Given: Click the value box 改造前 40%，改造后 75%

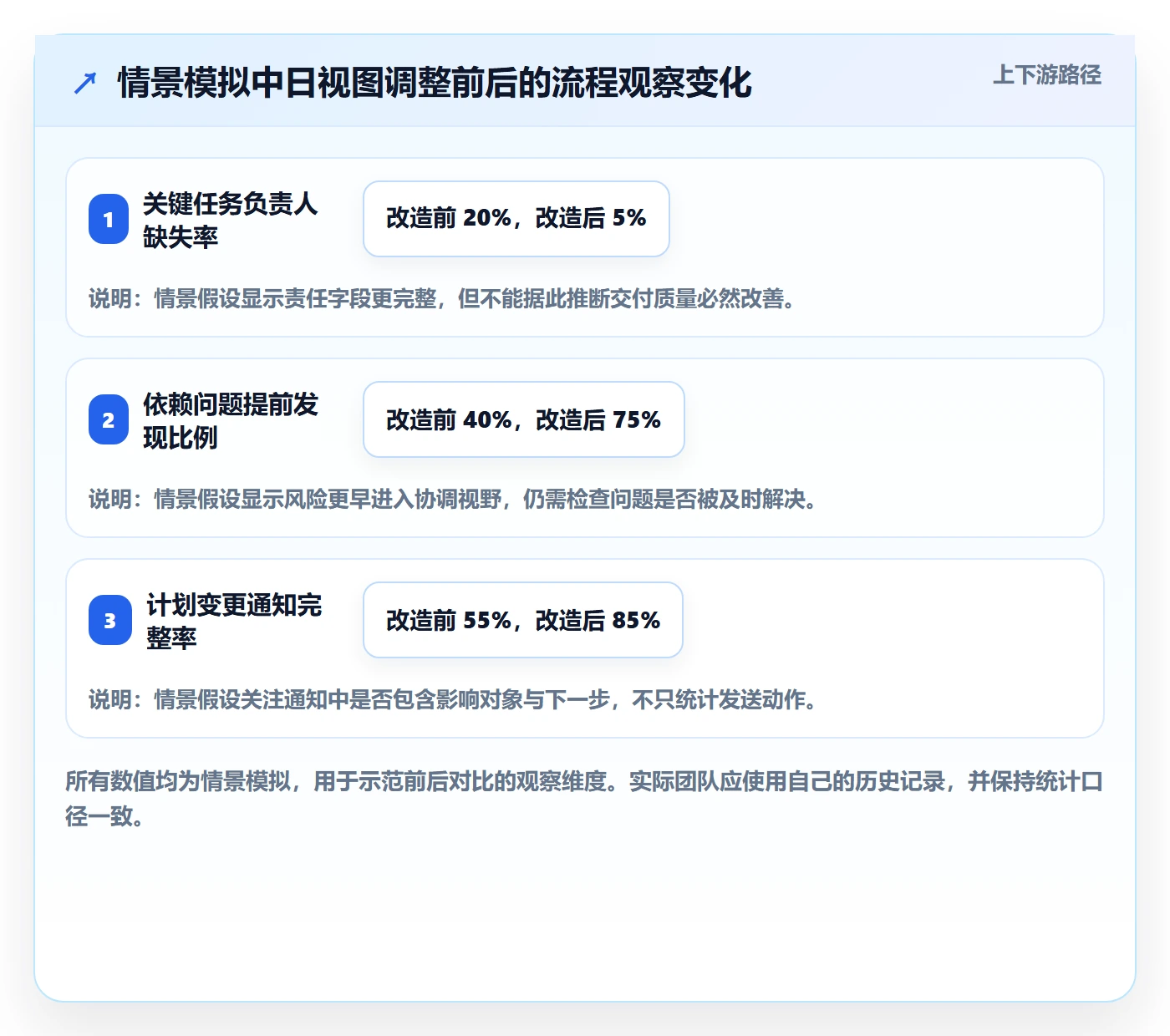Looking at the screenshot, I should pyautogui.click(x=524, y=419).
